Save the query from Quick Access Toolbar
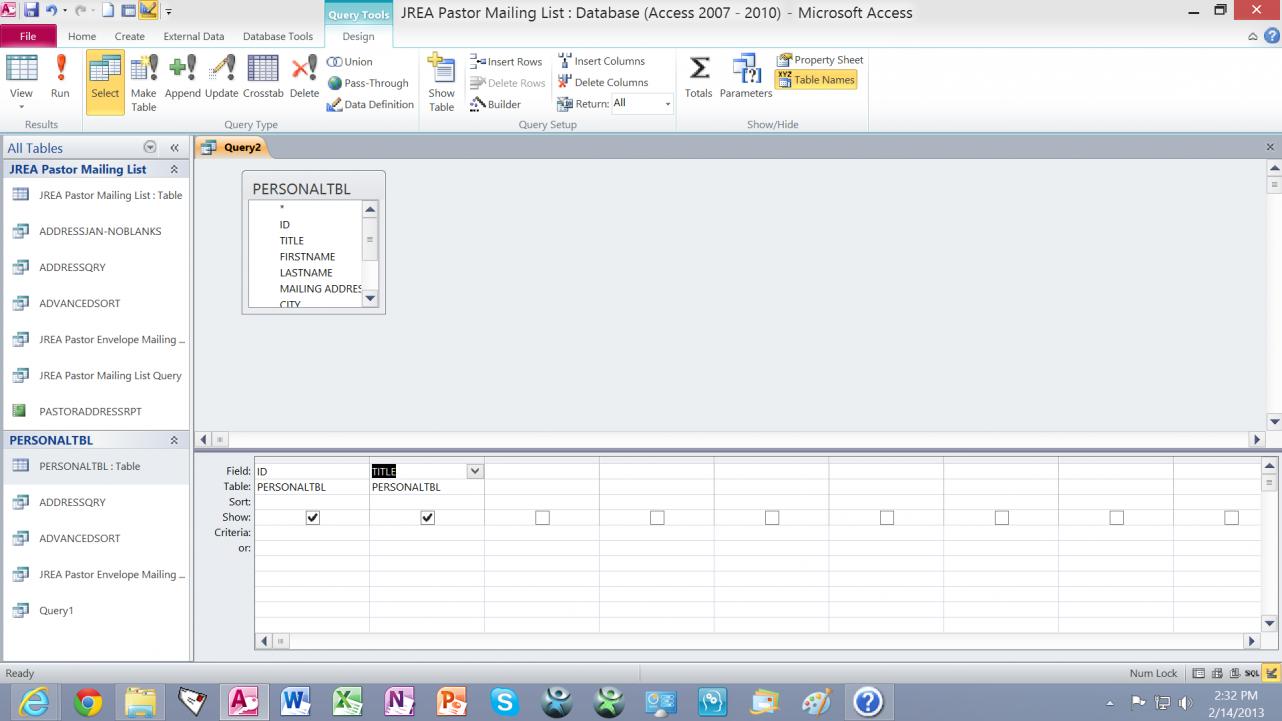The image size is (1282, 721). pos(31,11)
